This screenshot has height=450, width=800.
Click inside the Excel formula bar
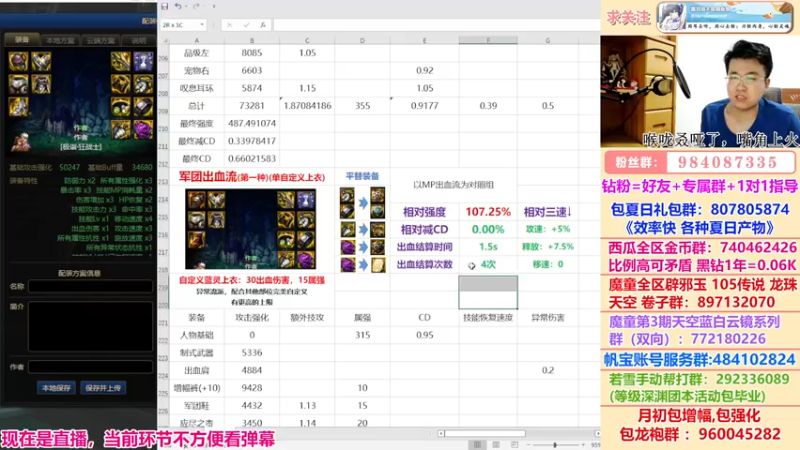(x=436, y=24)
